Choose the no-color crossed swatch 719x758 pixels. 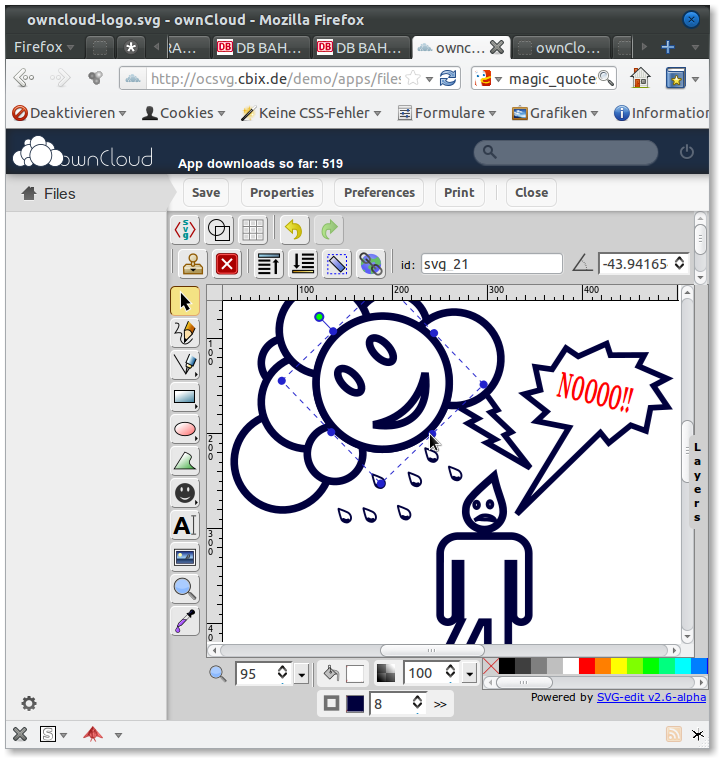491,666
